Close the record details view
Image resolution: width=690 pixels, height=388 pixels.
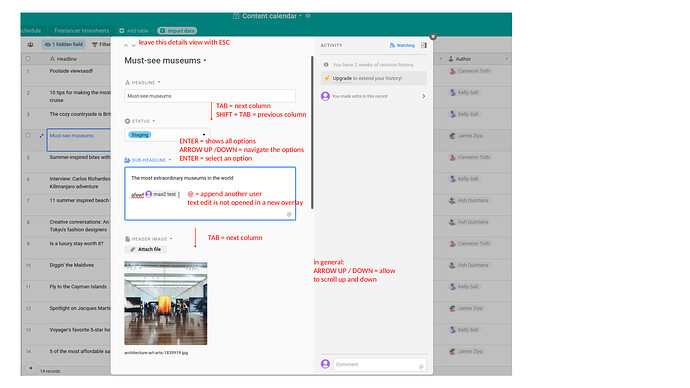coord(433,37)
